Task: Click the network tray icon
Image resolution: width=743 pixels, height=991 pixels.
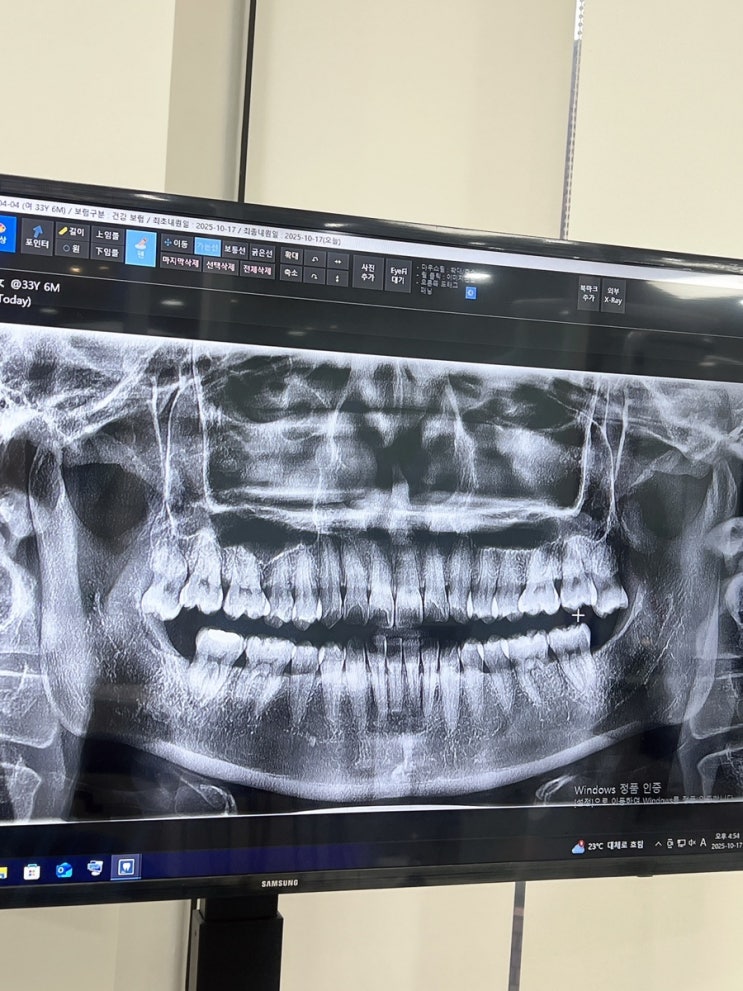Action: point(681,843)
